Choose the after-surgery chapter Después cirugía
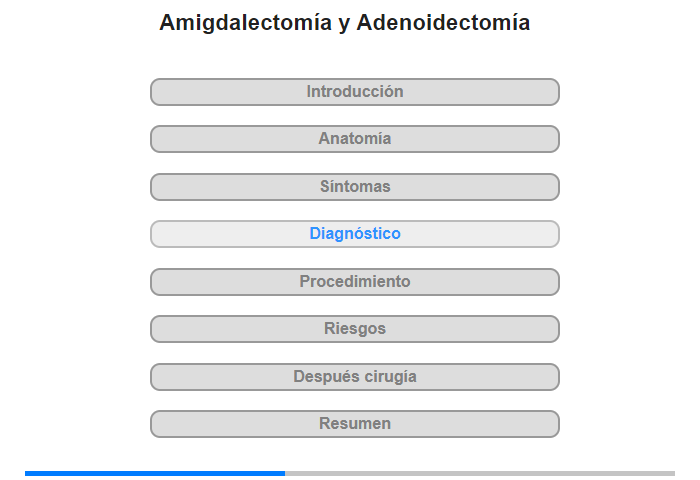The image size is (700, 480). tap(354, 377)
